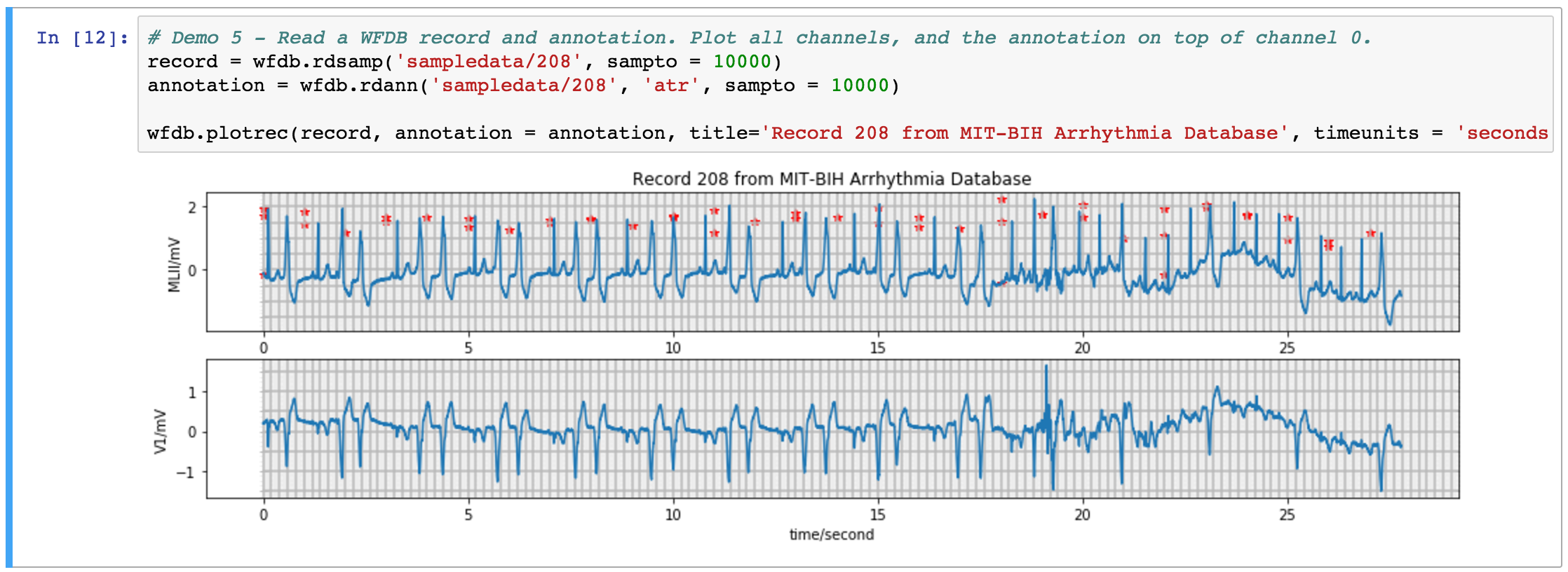This screenshot has height=572, width=1568.
Task: Click plot title Record 208 from MIT-BIH
Action: click(832, 179)
